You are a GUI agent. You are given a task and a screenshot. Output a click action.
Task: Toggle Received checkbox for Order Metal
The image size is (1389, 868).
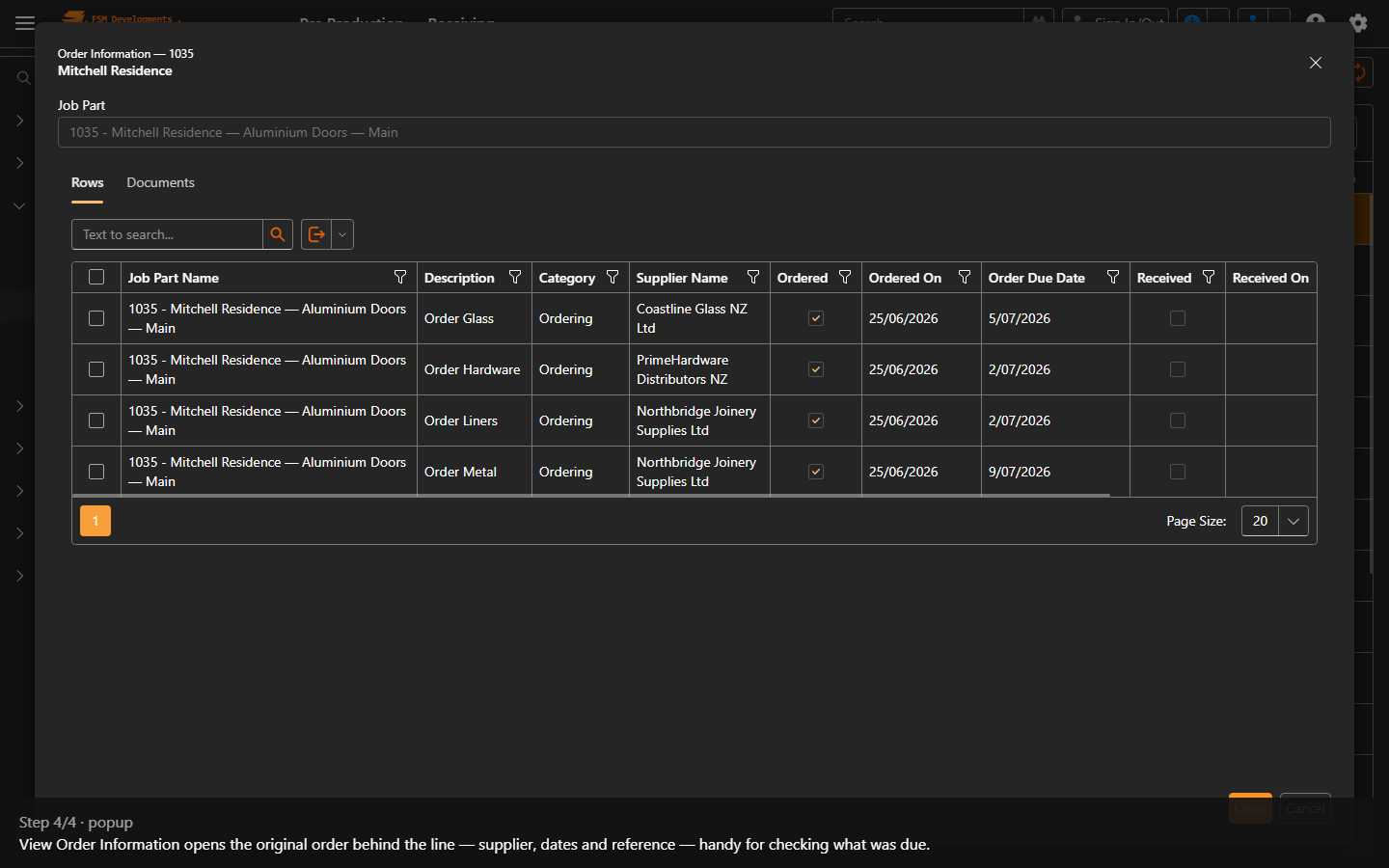coord(1178,472)
